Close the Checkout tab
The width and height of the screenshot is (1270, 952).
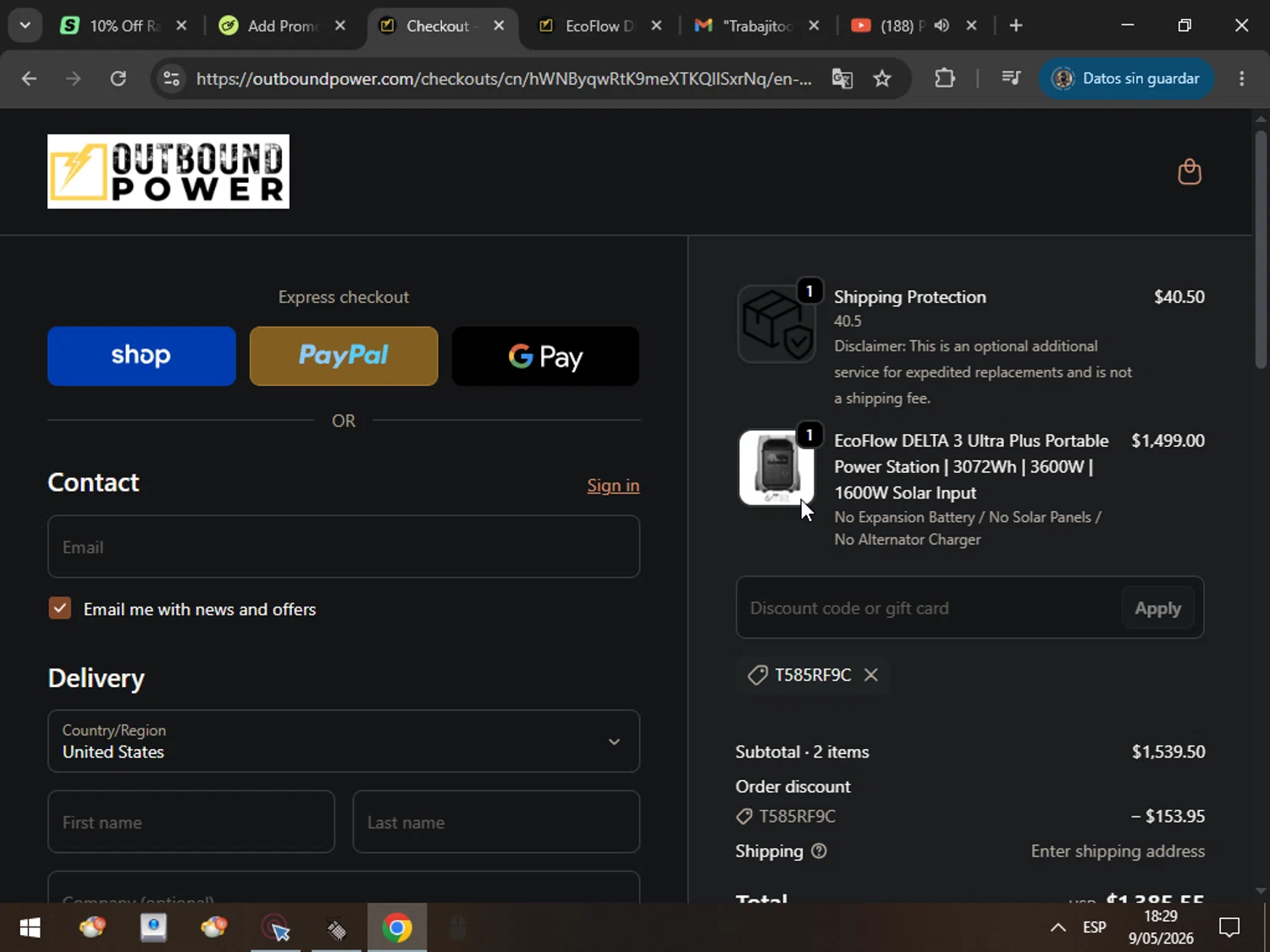click(x=500, y=25)
